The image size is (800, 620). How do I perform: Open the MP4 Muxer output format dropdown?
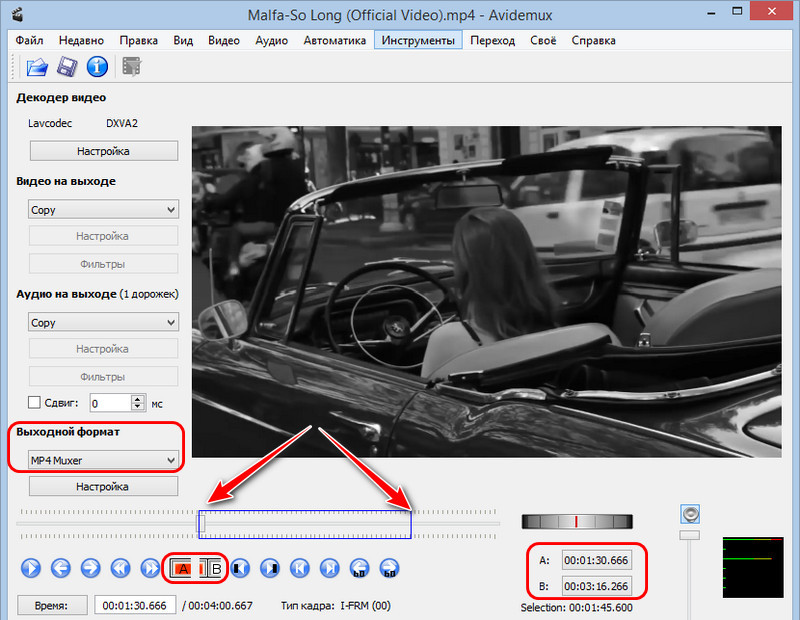103,460
